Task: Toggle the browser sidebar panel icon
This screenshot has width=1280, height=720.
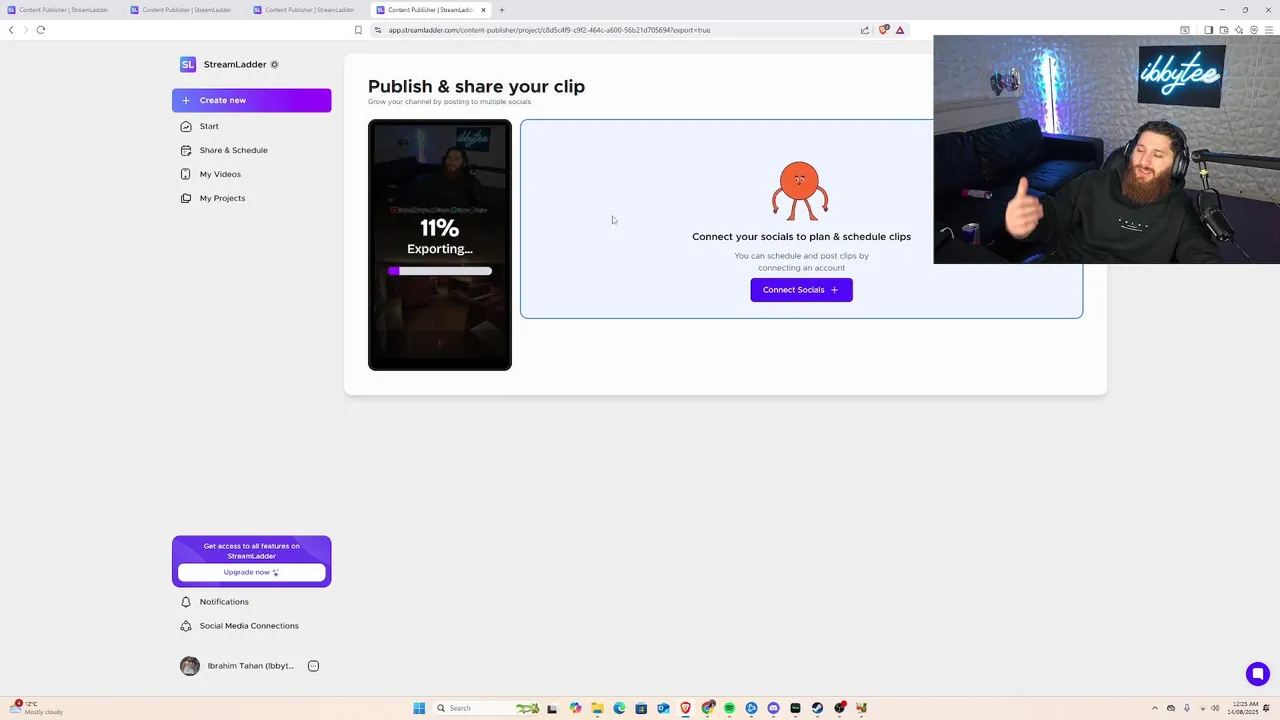Action: [x=1208, y=30]
